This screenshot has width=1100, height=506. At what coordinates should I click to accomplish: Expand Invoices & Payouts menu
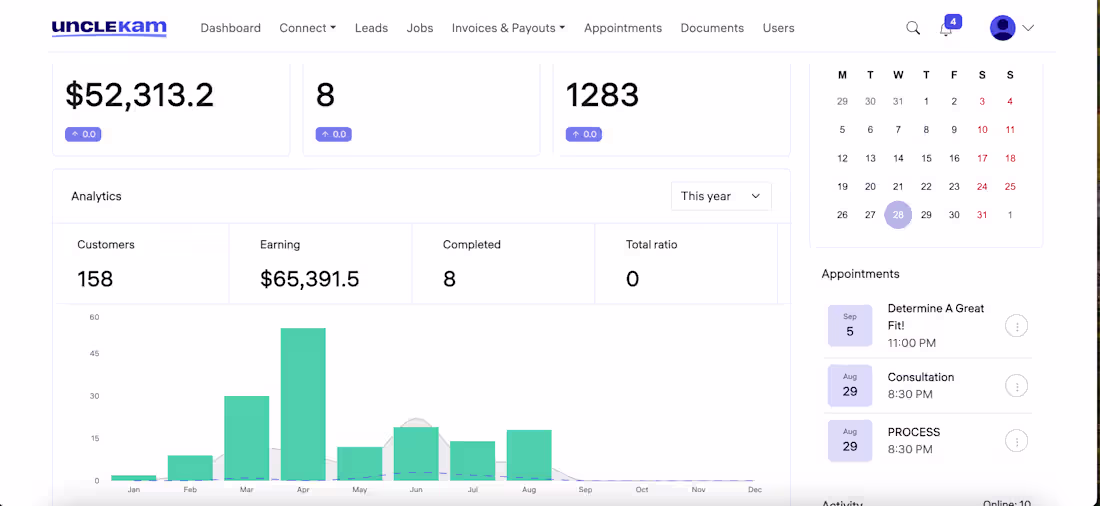coord(509,28)
